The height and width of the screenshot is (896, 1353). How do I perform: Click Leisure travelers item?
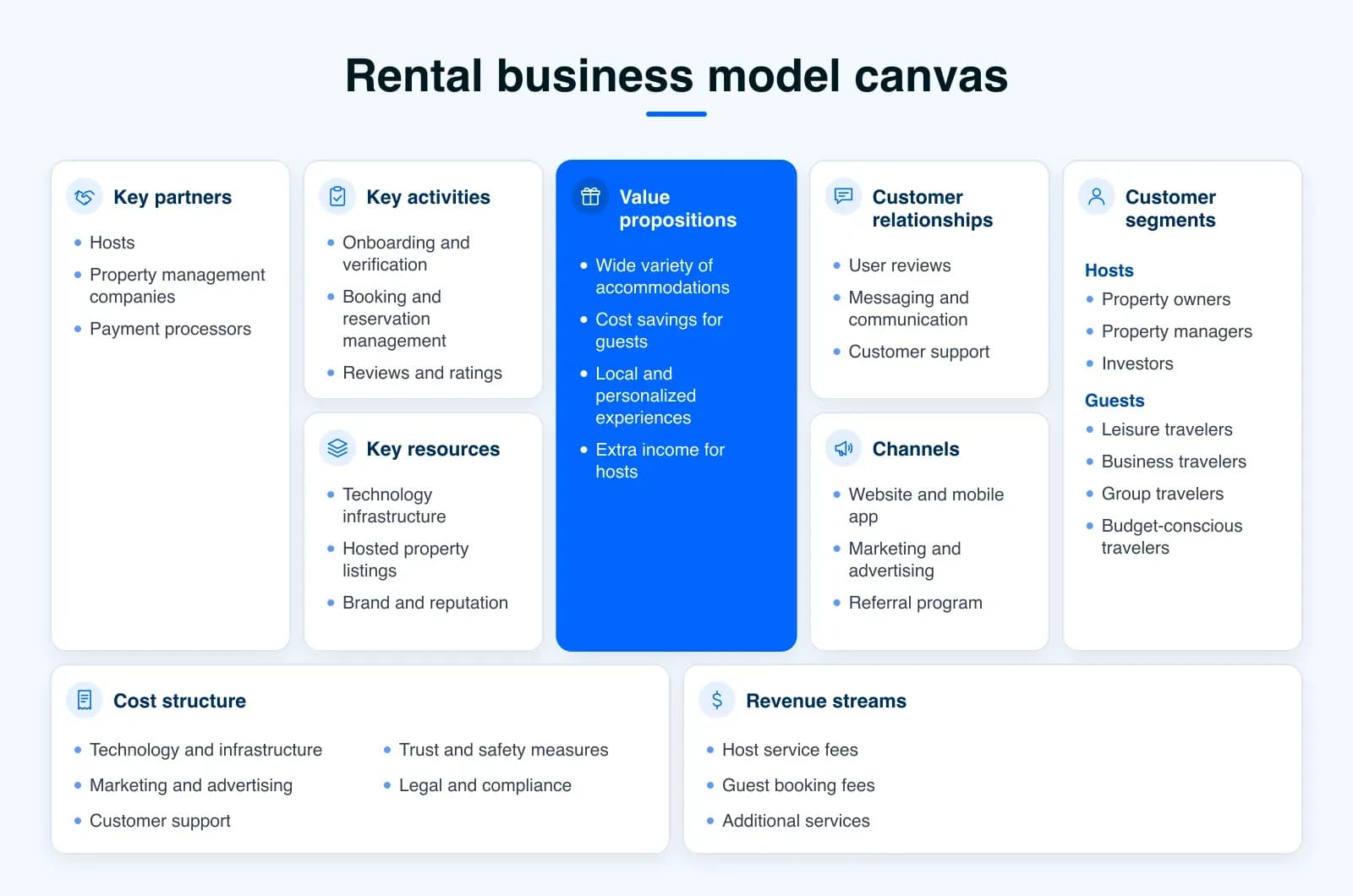1167,429
